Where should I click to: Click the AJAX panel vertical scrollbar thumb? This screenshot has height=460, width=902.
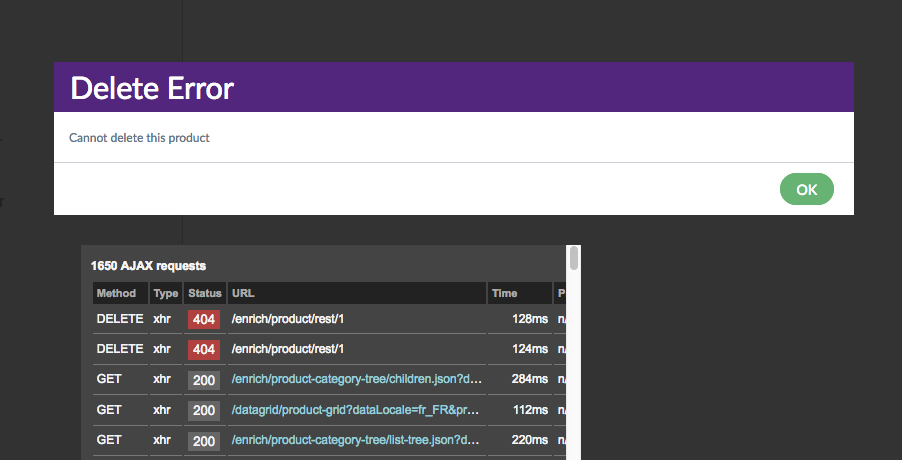(x=574, y=258)
